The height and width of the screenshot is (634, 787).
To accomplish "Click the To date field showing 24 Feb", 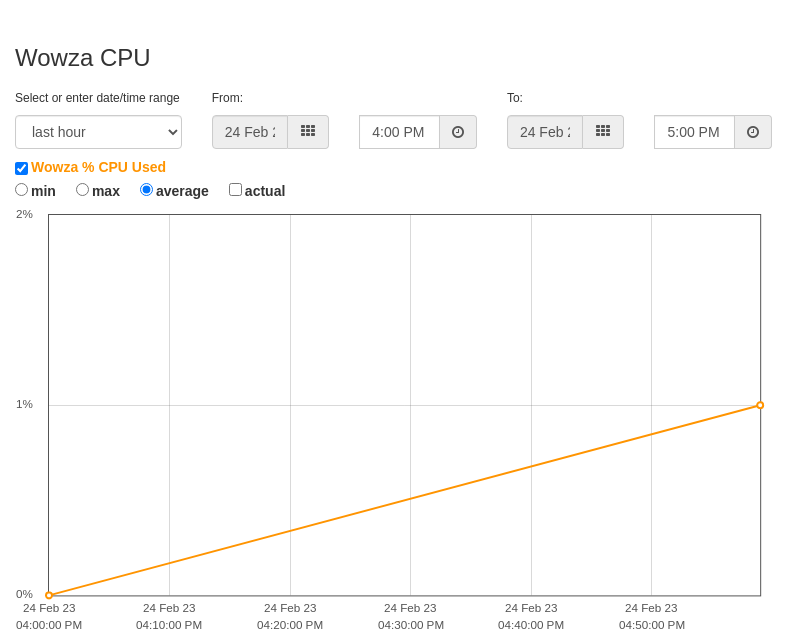I will [x=545, y=132].
